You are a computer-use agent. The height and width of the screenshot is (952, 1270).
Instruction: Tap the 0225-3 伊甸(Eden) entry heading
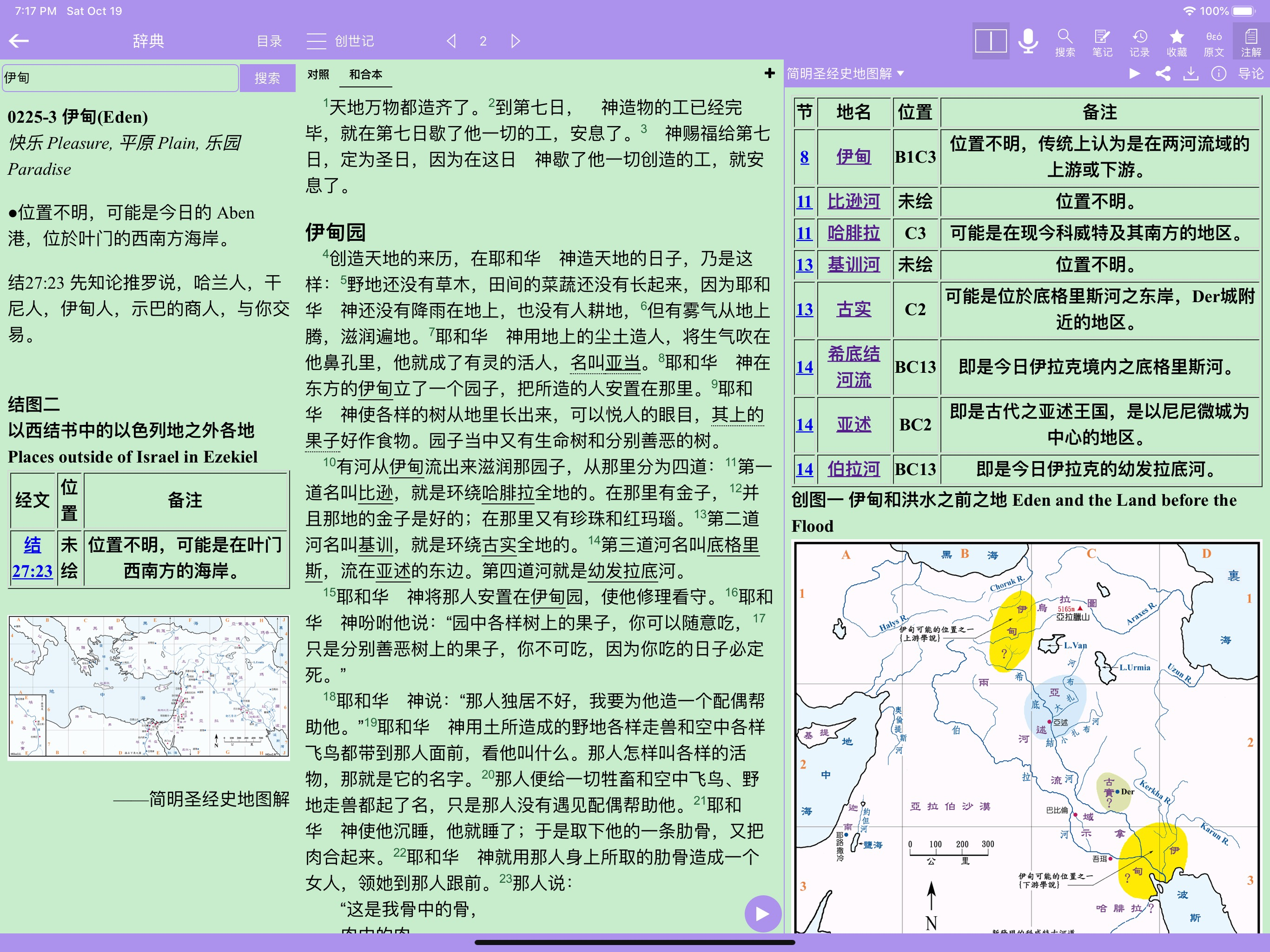click(78, 117)
